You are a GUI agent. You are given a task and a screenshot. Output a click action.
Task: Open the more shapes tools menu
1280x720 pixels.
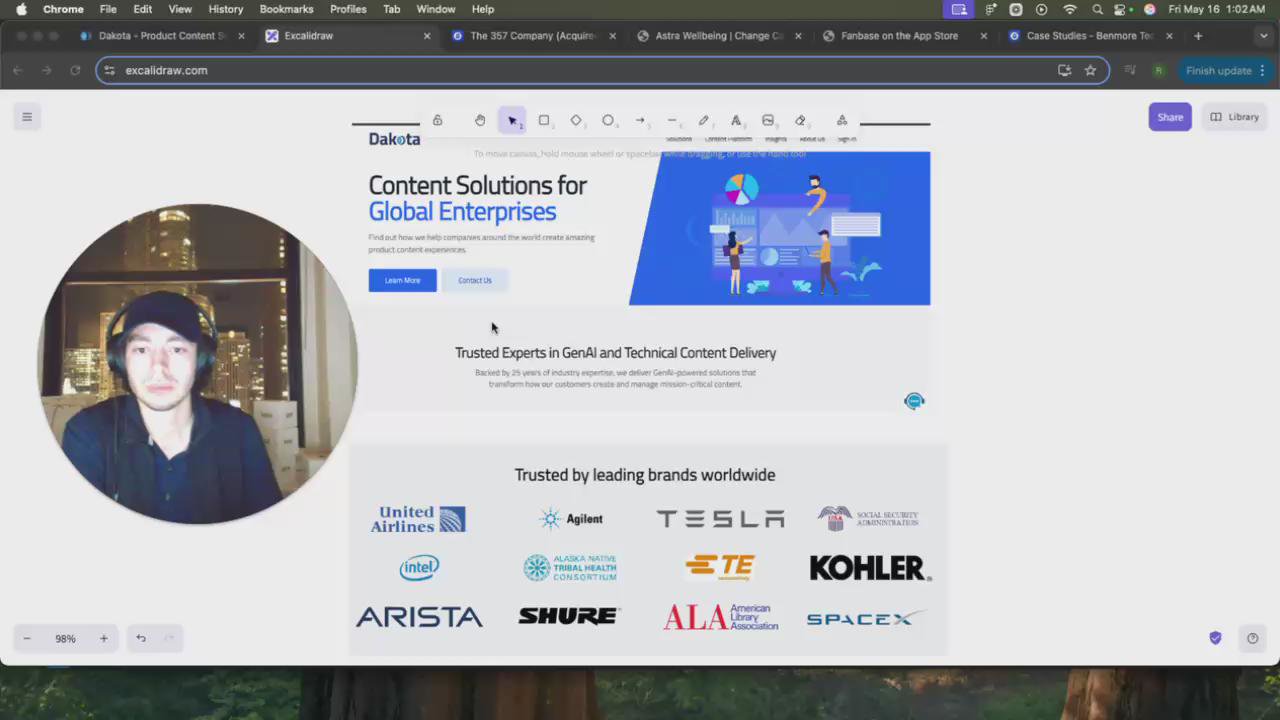pos(842,120)
